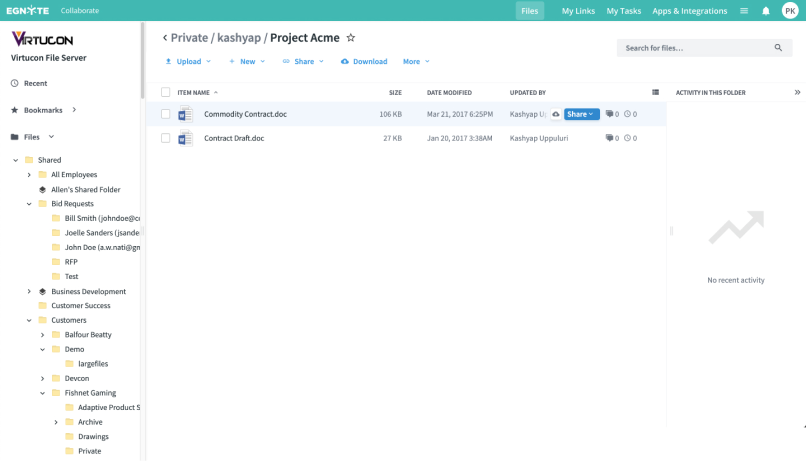Click download cloud icon on Commodity Contract row
This screenshot has height=461, width=806.
[555, 114]
